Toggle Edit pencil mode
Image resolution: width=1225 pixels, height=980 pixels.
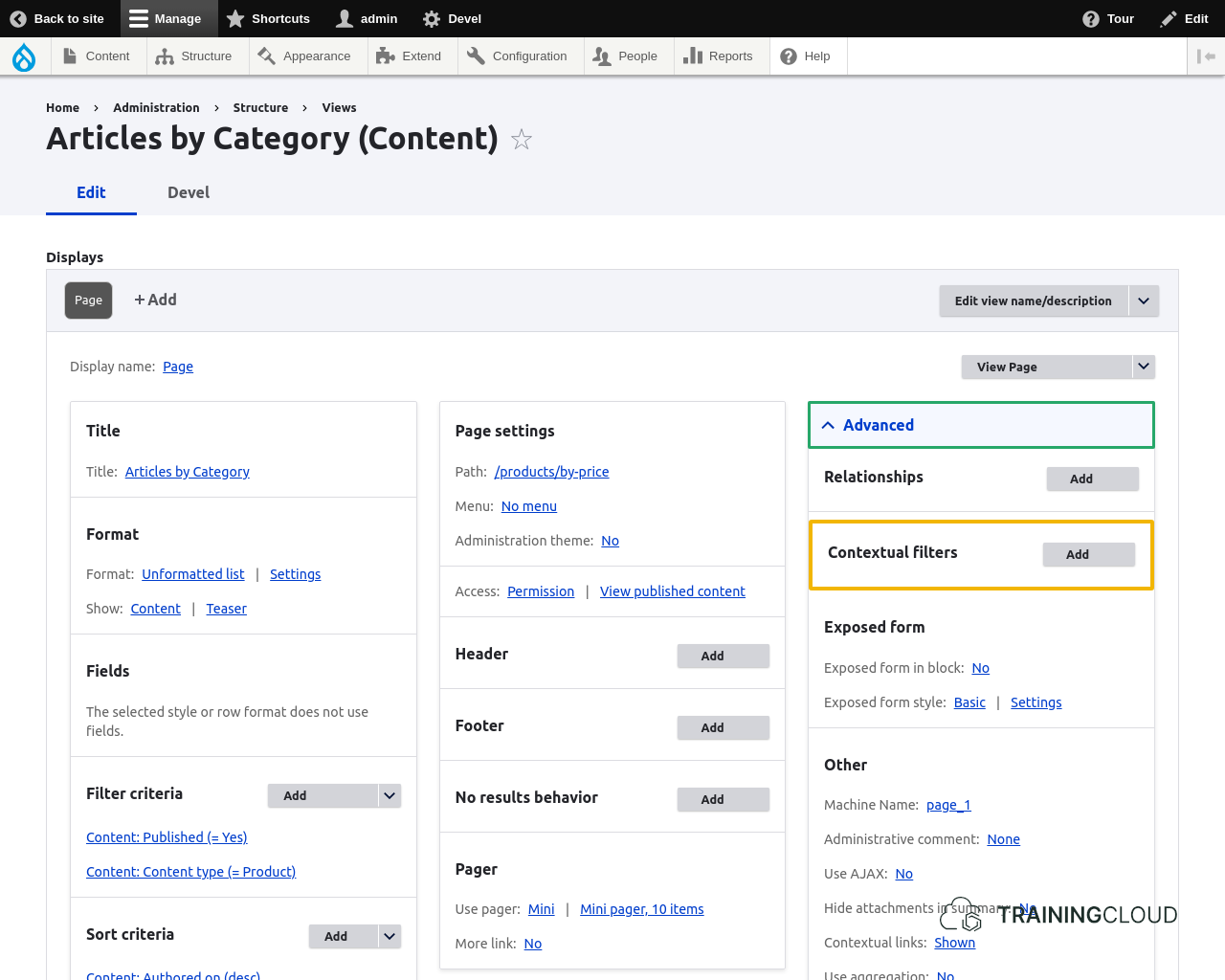1184,18
